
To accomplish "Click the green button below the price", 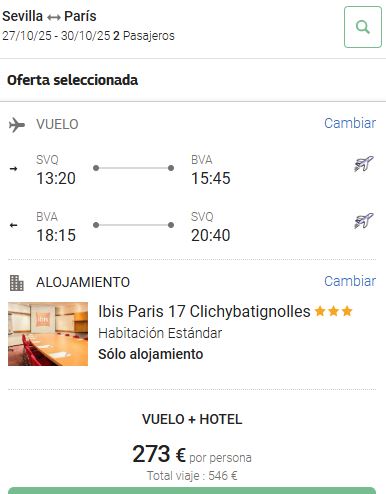I will pos(192,491).
